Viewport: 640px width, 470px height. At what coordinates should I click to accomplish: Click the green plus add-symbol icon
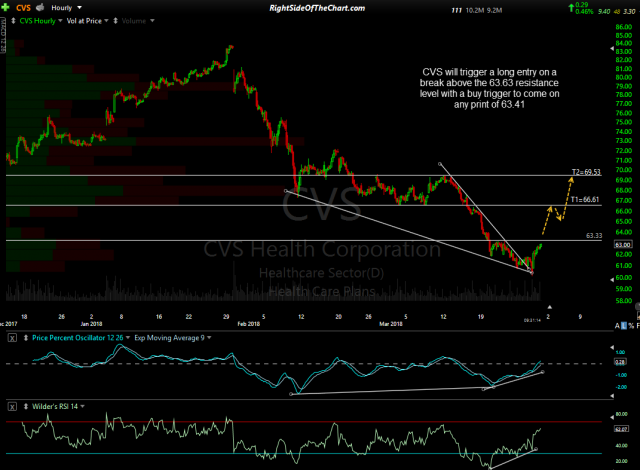6,7
